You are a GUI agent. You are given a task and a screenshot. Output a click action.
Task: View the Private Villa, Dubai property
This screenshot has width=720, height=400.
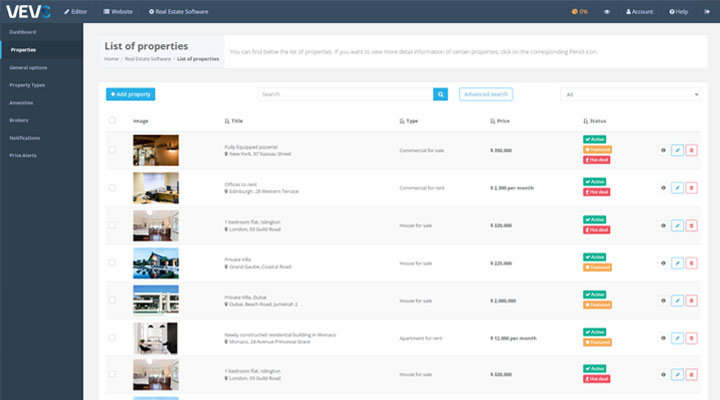663,301
